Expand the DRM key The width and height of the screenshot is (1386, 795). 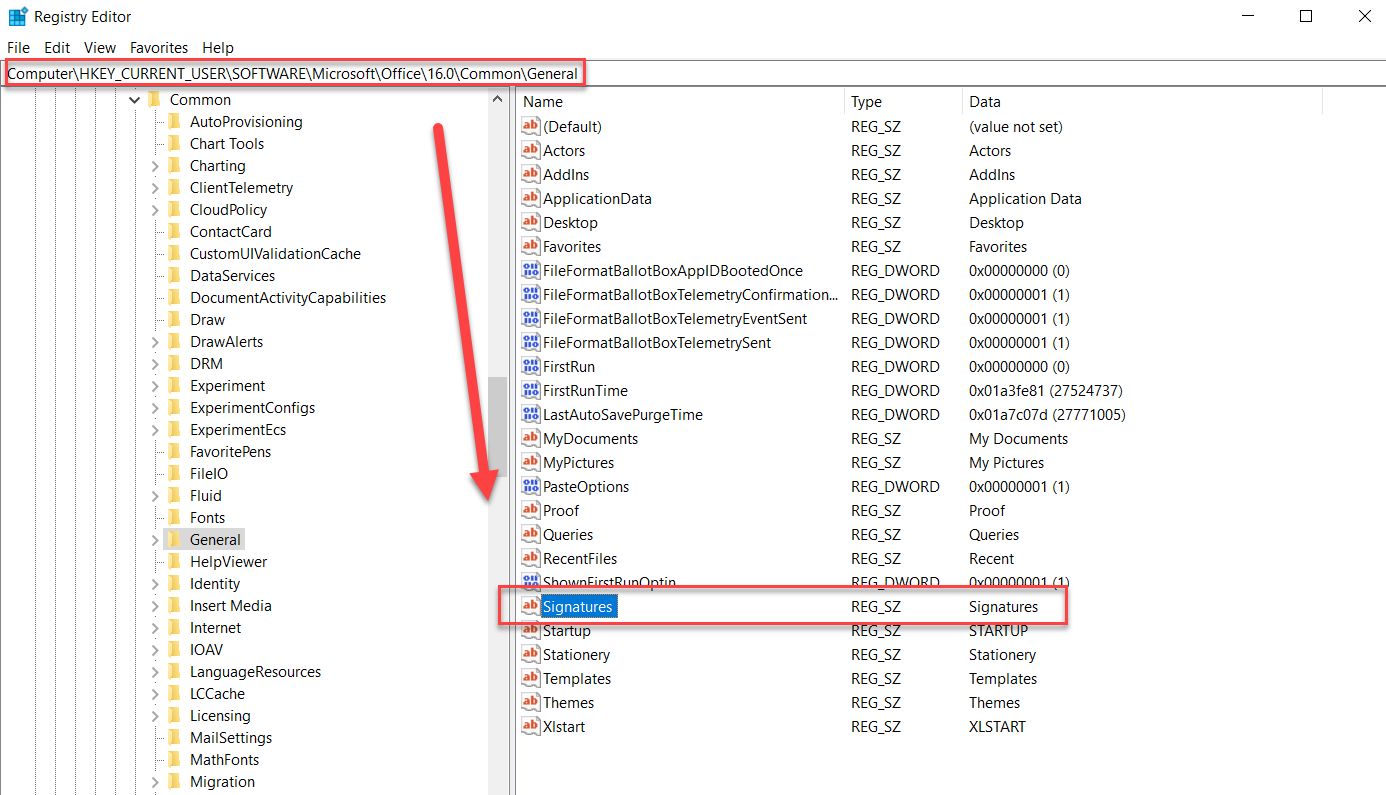coord(156,363)
